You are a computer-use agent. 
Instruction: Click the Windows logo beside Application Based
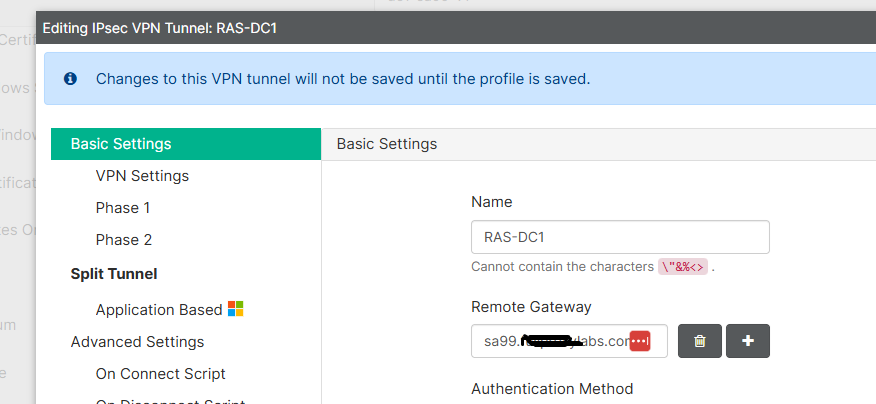point(236,309)
